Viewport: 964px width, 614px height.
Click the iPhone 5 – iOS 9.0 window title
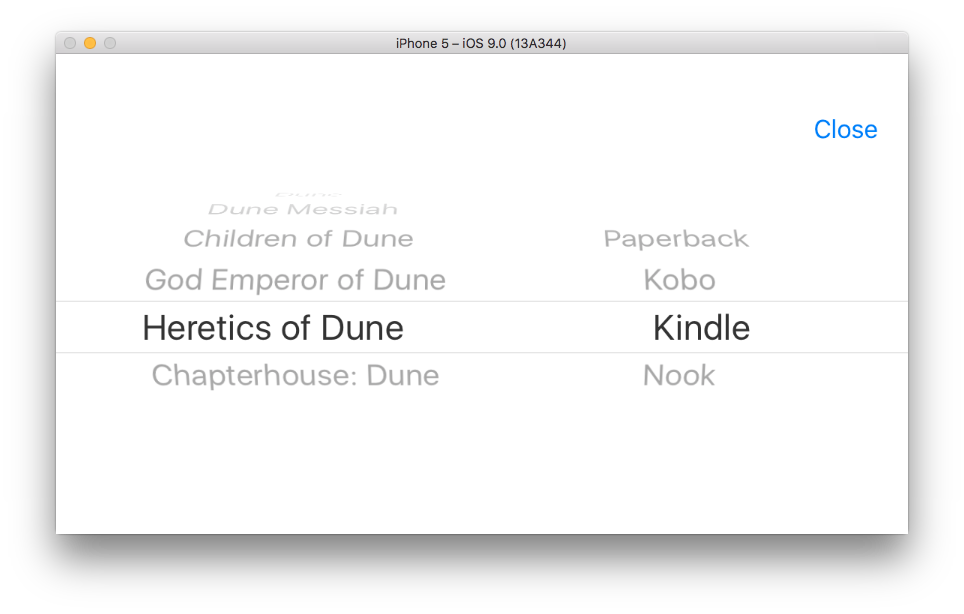[x=481, y=43]
